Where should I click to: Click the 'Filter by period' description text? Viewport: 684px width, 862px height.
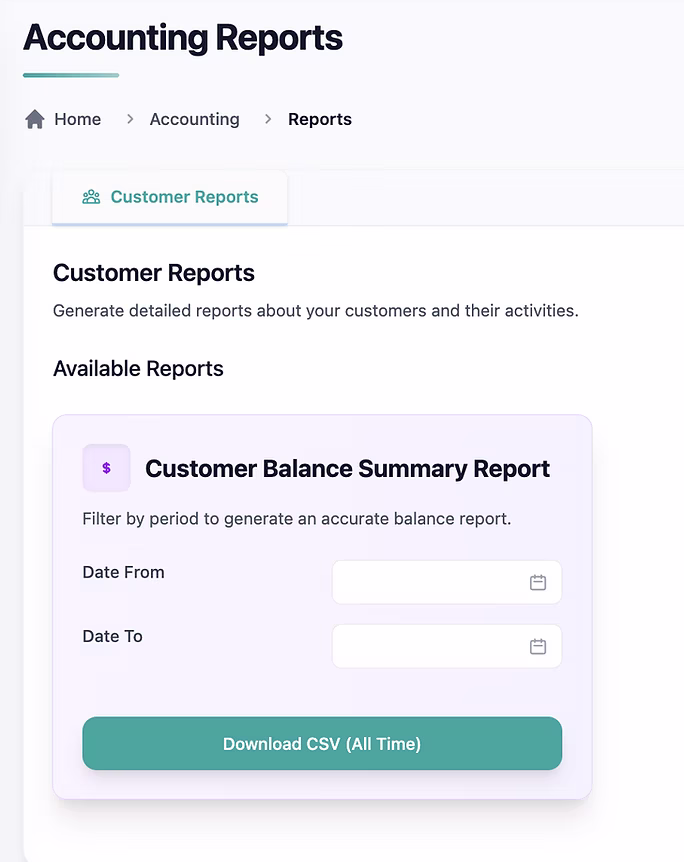point(297,519)
